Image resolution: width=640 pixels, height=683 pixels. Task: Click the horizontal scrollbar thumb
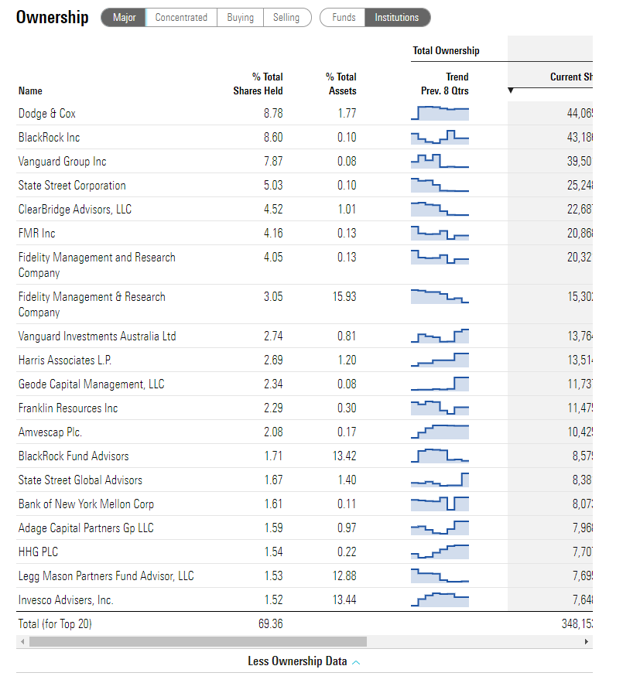click(198, 641)
